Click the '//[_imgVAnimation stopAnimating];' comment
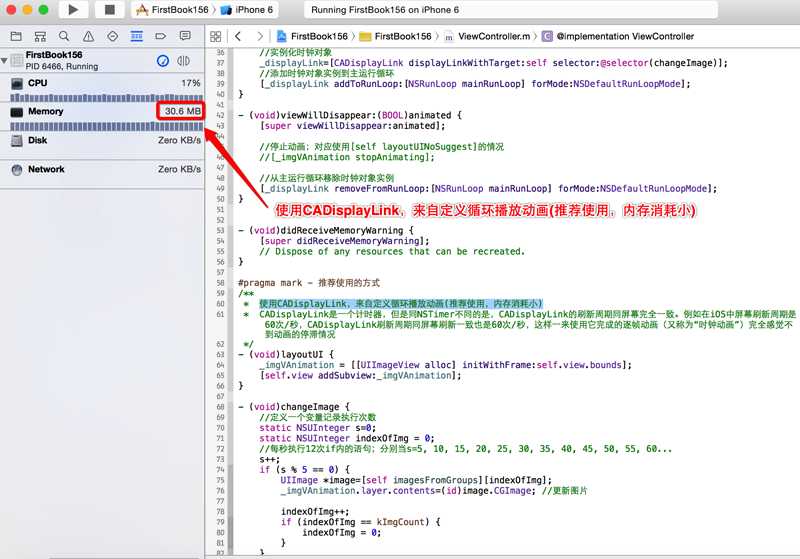Image resolution: width=800 pixels, height=559 pixels. pos(347,157)
